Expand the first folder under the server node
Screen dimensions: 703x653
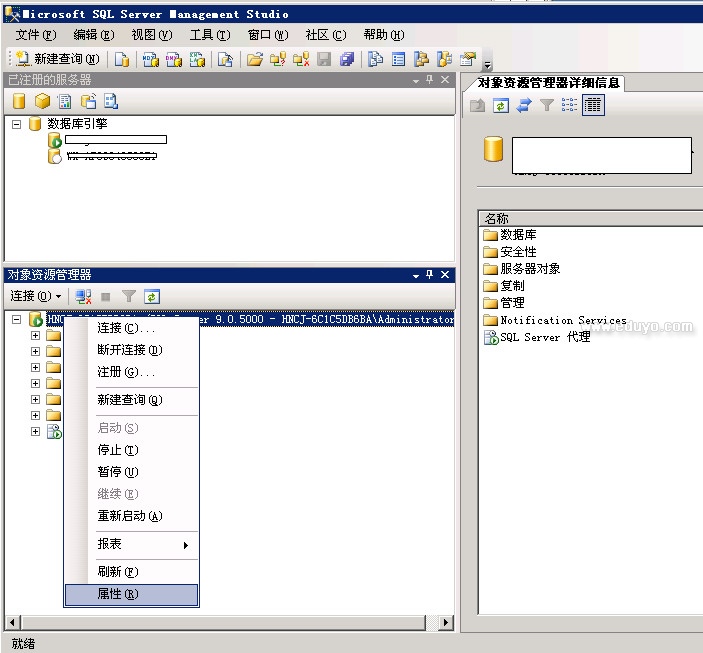[x=36, y=336]
